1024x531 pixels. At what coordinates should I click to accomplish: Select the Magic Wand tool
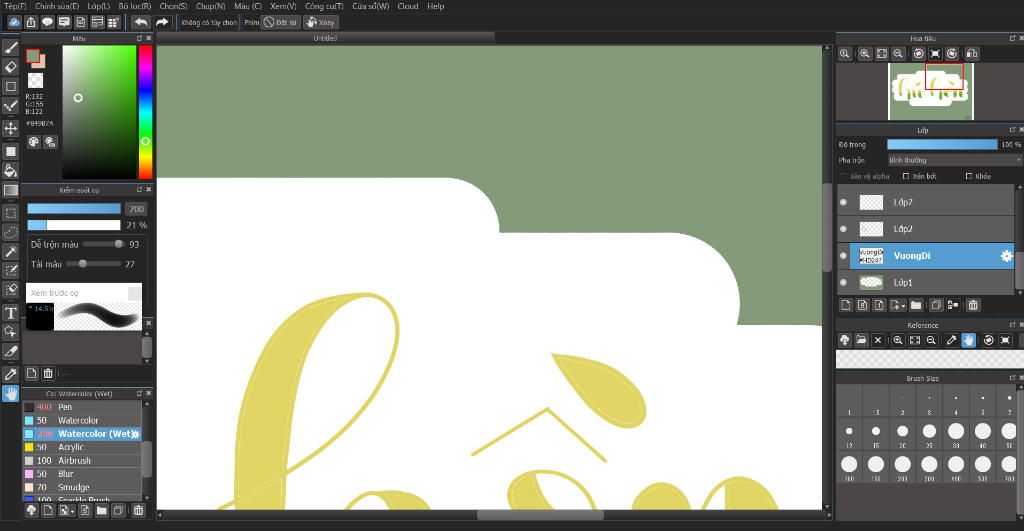[10, 251]
